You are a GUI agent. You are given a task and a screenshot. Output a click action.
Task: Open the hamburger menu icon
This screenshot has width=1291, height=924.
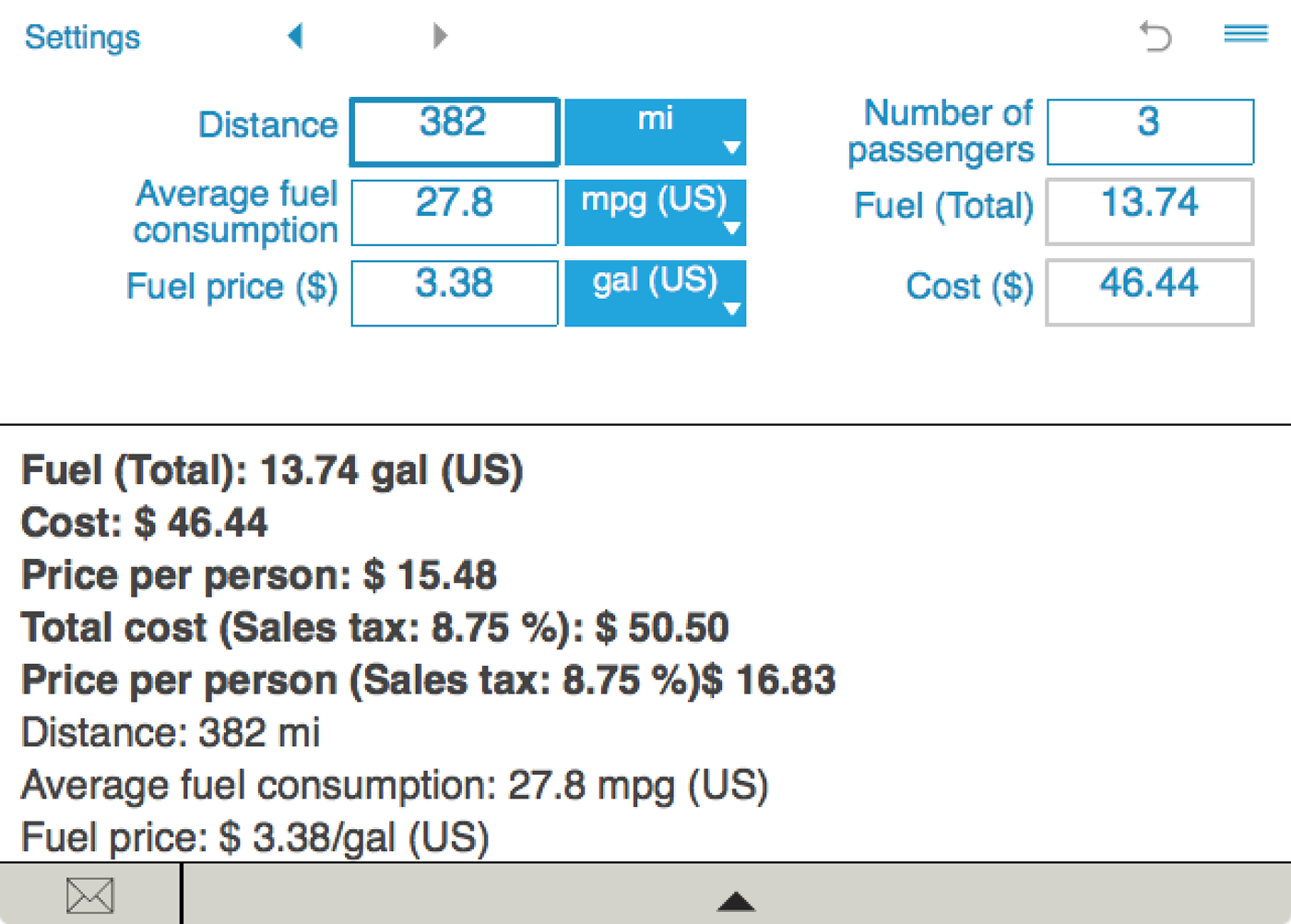point(1245,34)
